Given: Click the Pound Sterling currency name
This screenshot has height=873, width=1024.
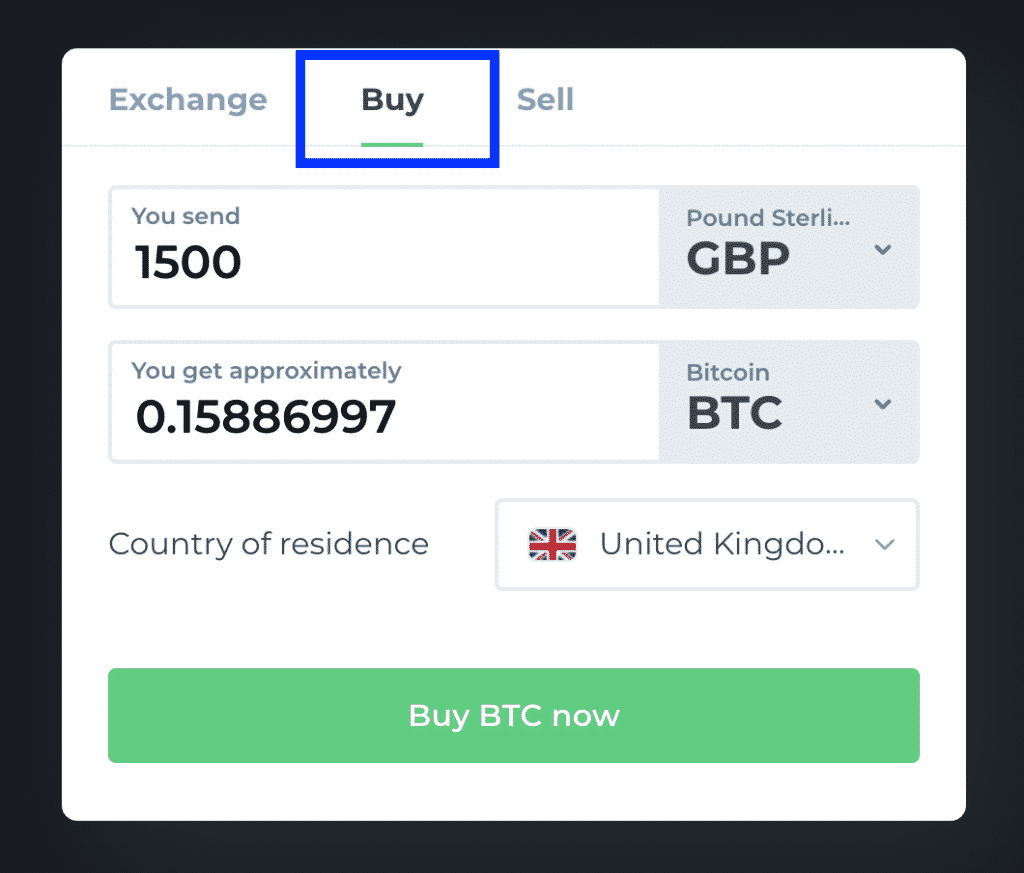Looking at the screenshot, I should 768,219.
